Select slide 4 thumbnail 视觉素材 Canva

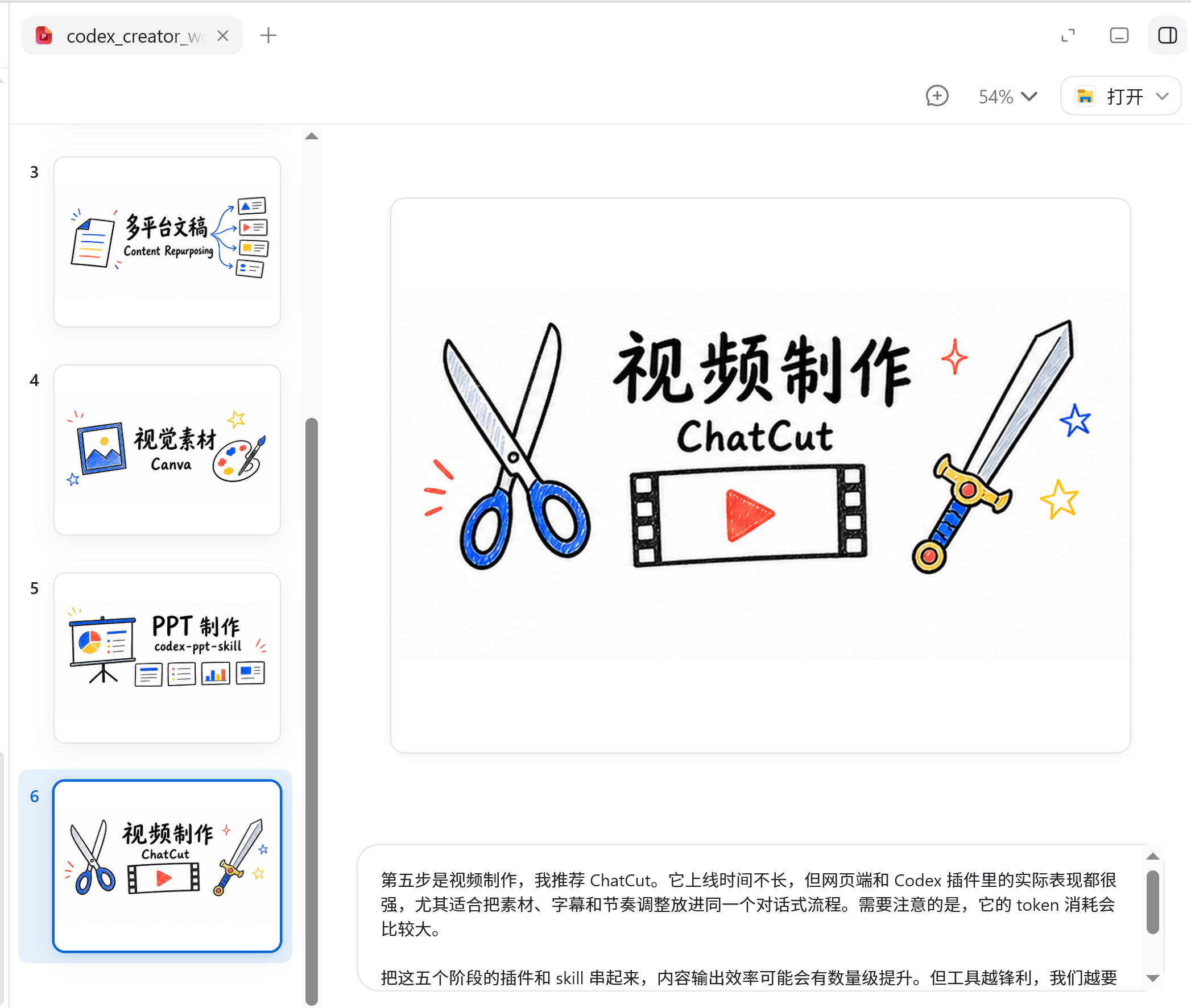(x=167, y=450)
